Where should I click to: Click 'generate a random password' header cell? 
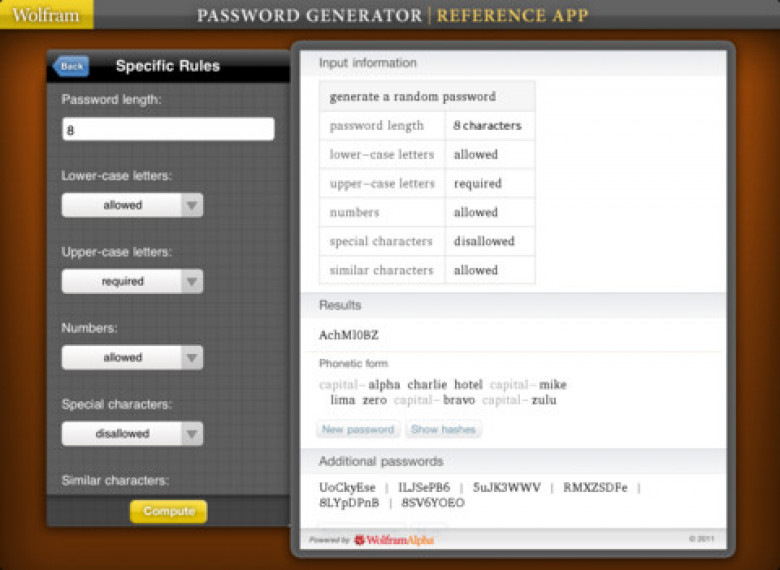427,96
